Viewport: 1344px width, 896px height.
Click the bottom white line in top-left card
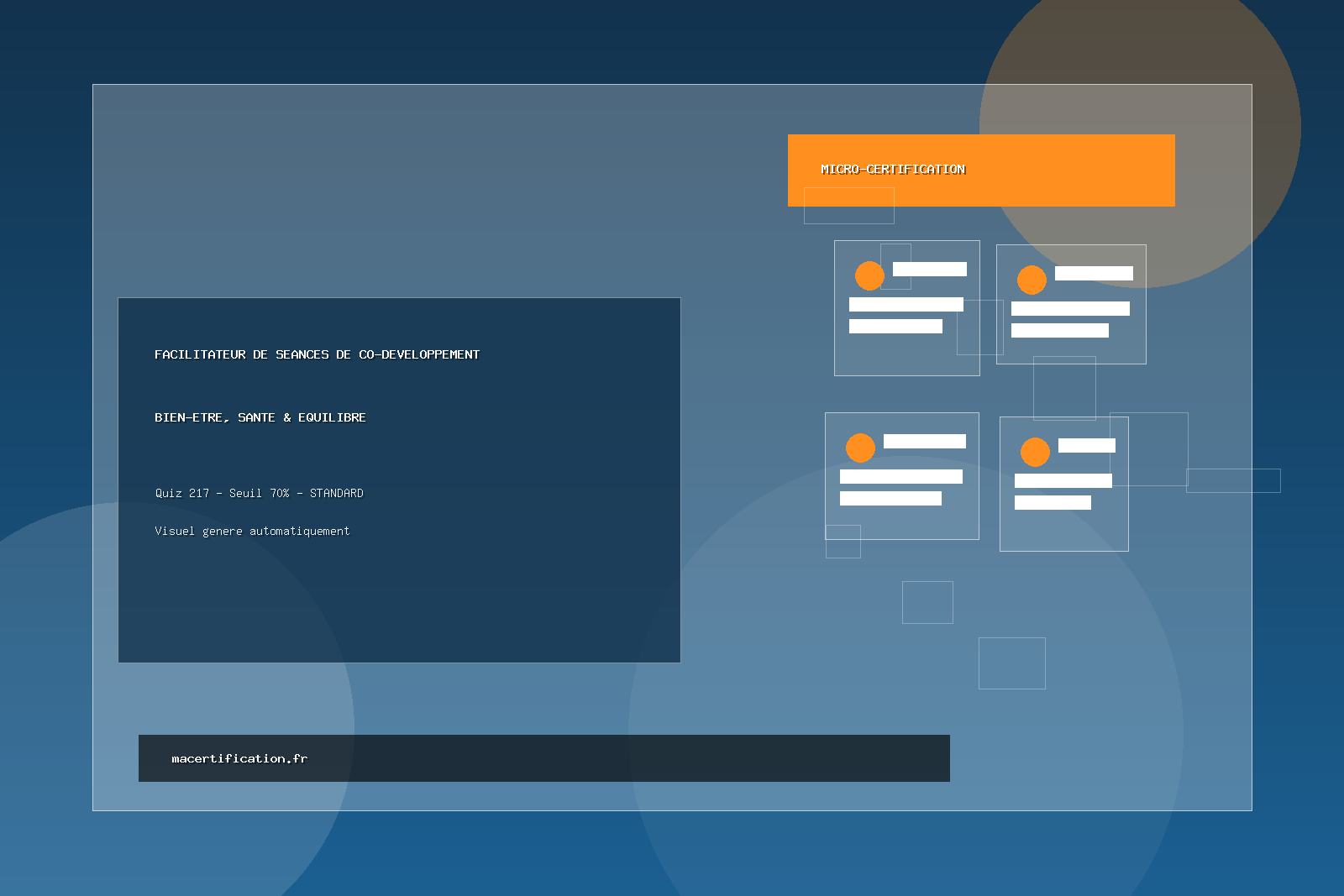pyautogui.click(x=895, y=326)
